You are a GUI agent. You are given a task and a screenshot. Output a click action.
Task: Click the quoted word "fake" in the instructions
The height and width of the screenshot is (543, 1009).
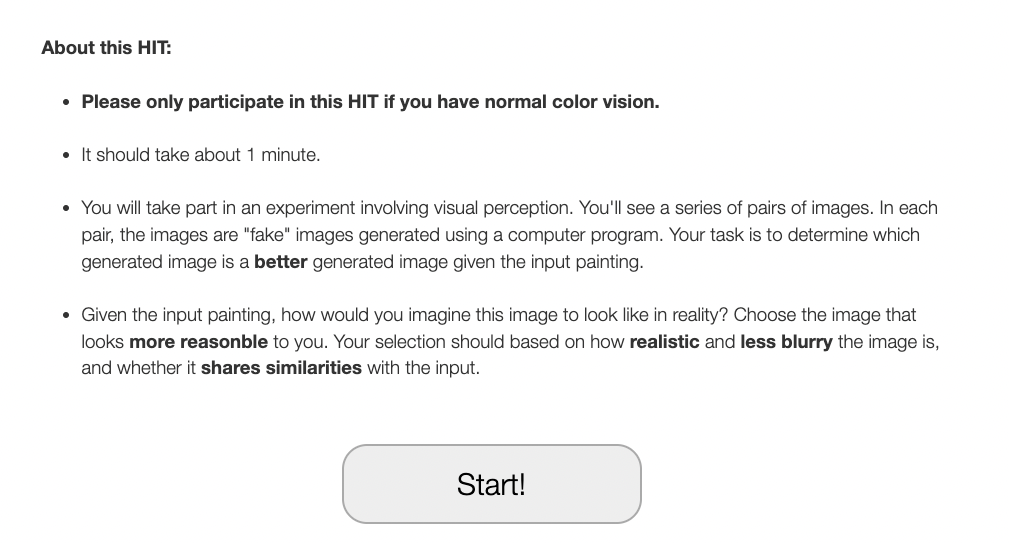(x=266, y=235)
